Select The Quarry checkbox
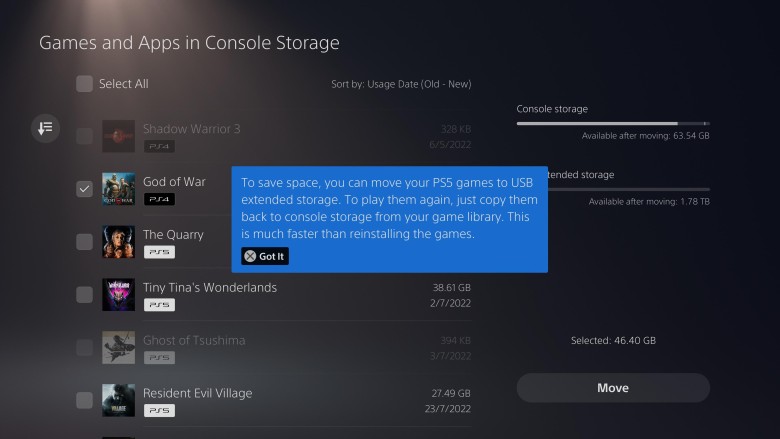This screenshot has height=439, width=780. coord(85,241)
